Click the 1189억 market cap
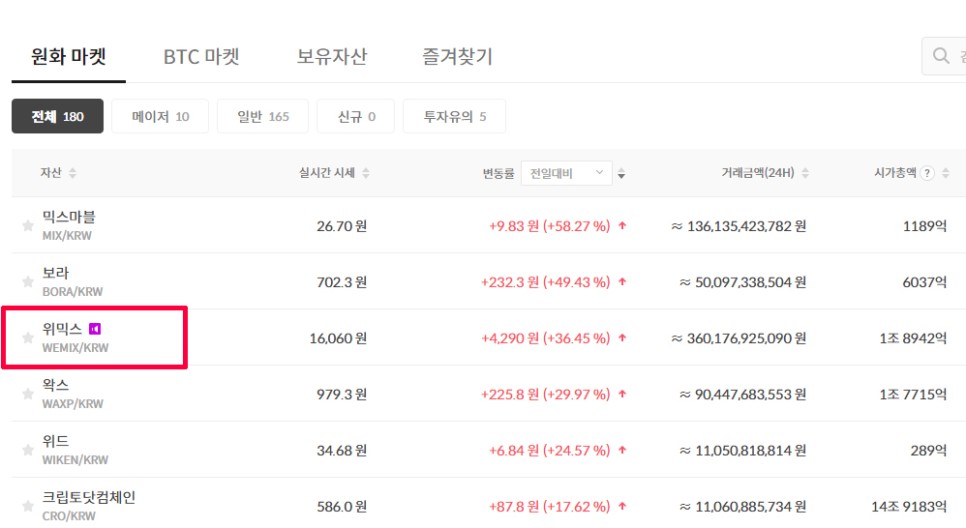This screenshot has height=528, width=966. pos(925,226)
